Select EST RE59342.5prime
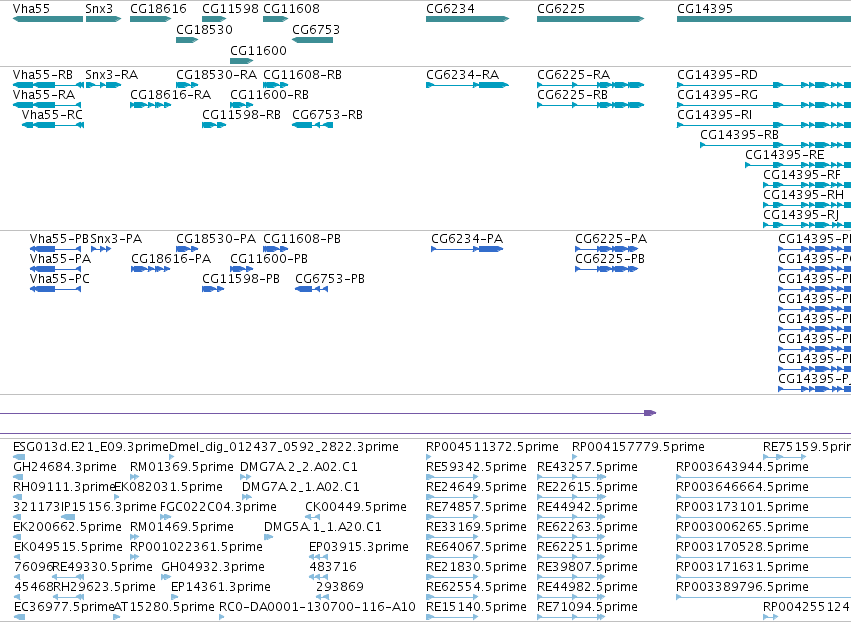The image size is (851, 622). click(x=452, y=477)
